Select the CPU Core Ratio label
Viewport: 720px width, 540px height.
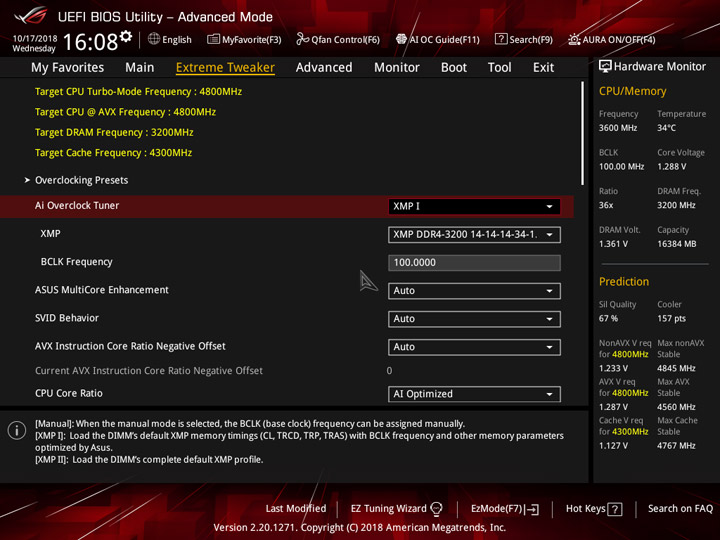pyautogui.click(x=69, y=393)
